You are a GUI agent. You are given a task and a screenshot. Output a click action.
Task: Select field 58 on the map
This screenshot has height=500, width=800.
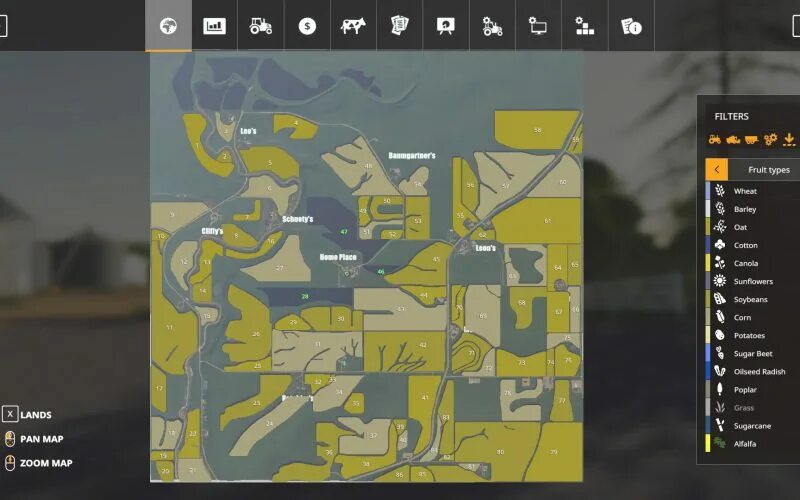pos(537,130)
